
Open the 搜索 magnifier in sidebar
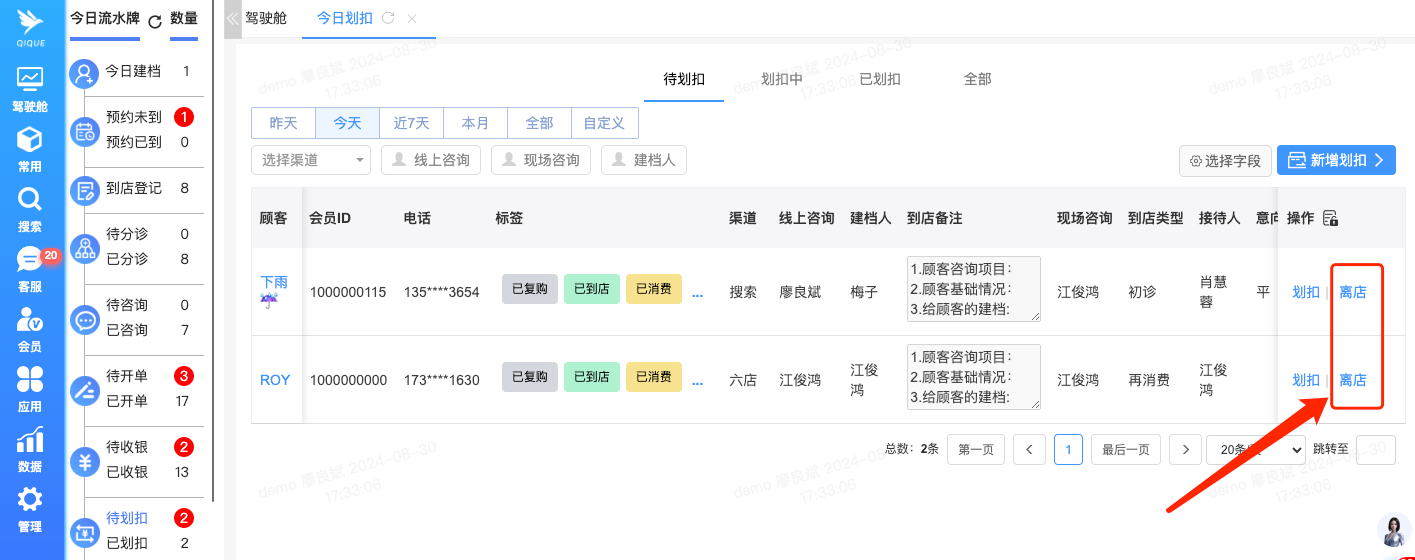point(30,200)
